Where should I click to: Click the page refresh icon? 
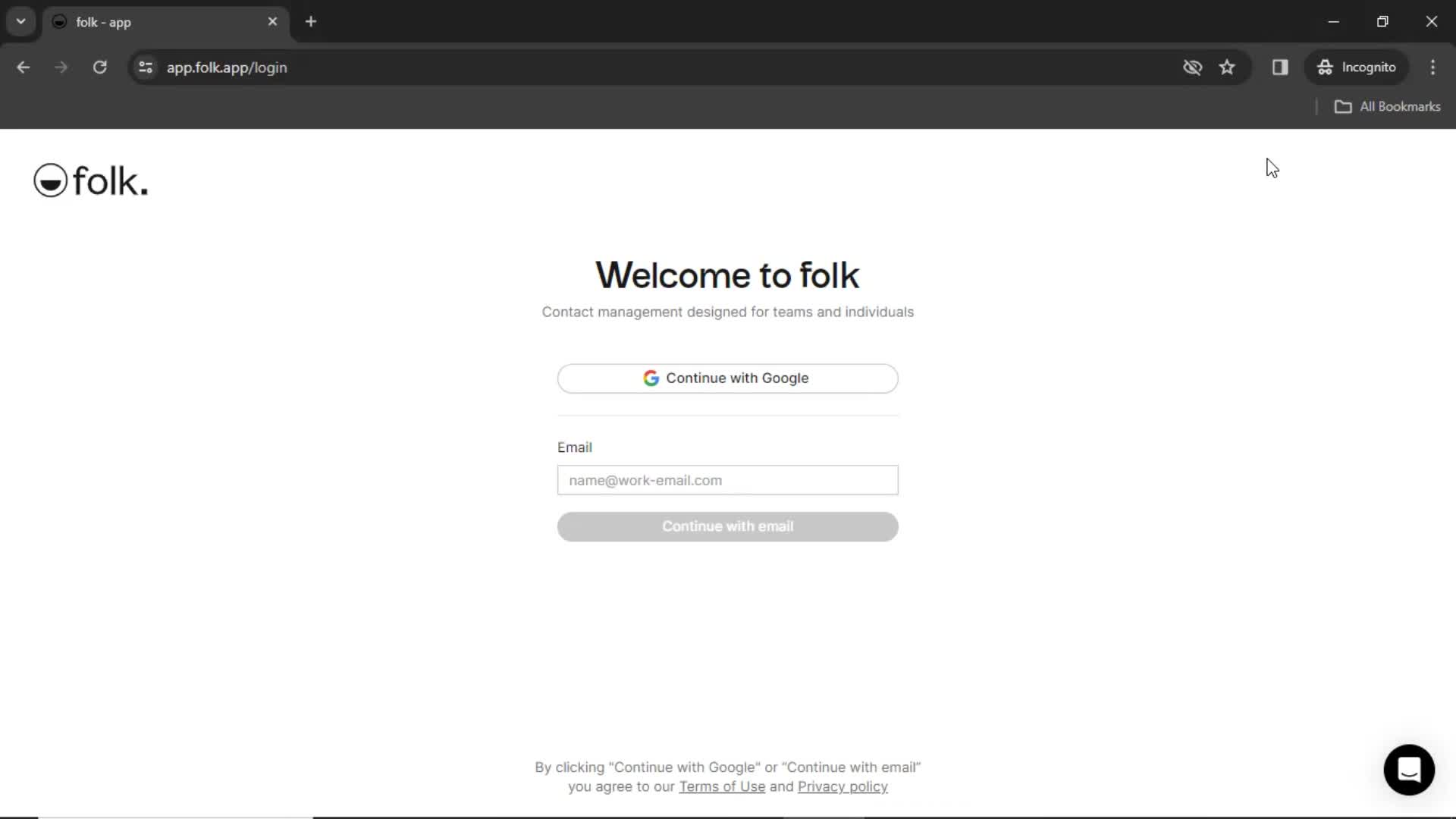[99, 67]
